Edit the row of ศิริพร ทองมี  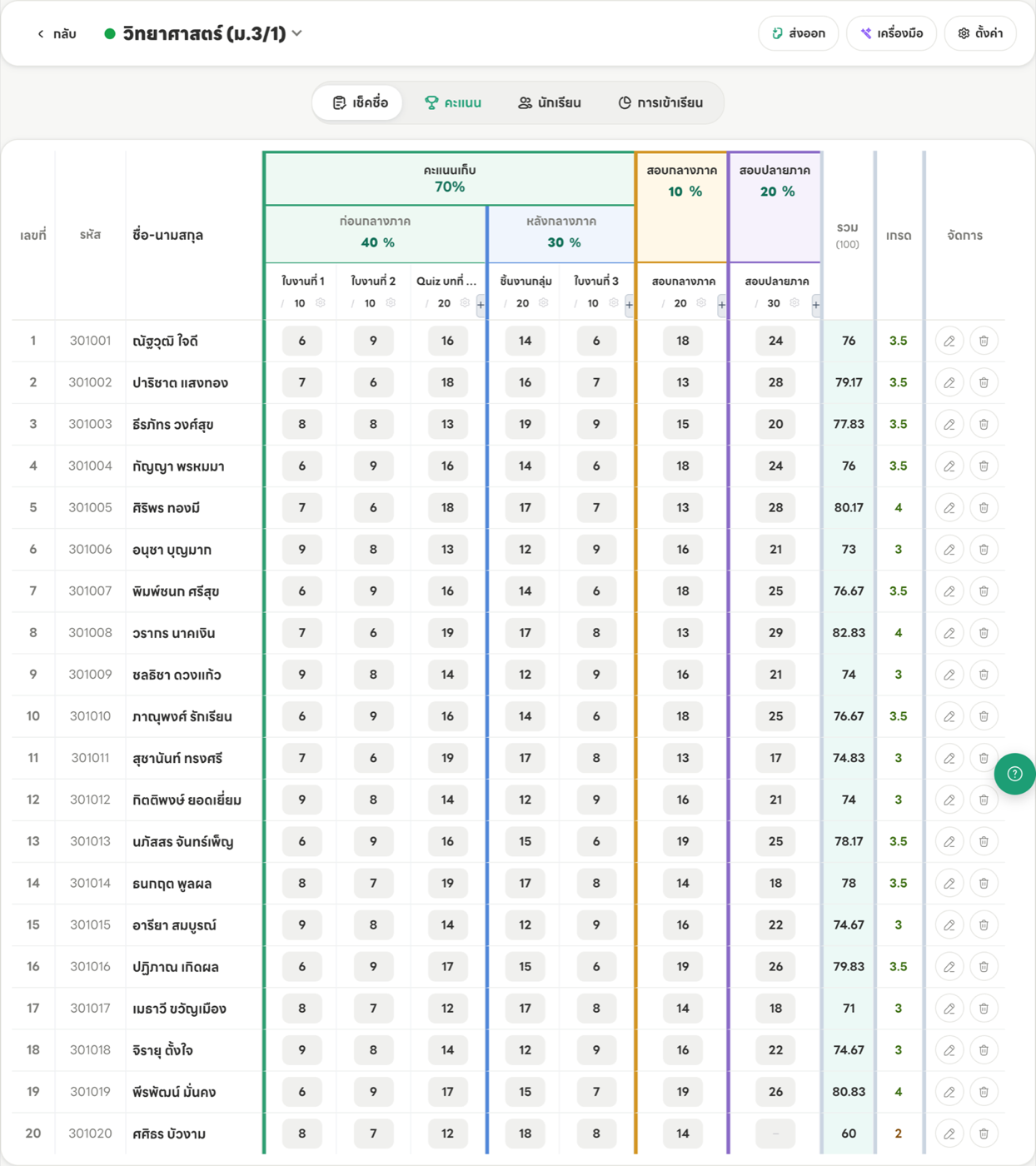click(x=949, y=507)
